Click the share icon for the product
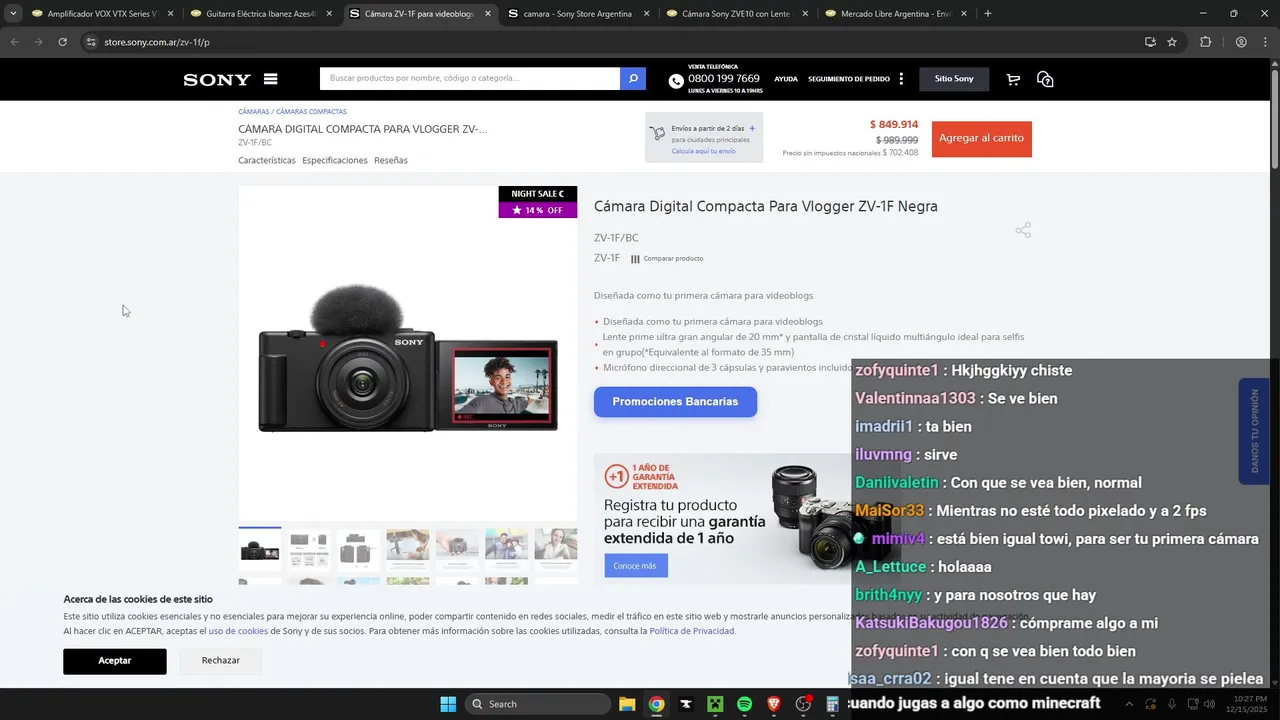 click(x=1023, y=230)
